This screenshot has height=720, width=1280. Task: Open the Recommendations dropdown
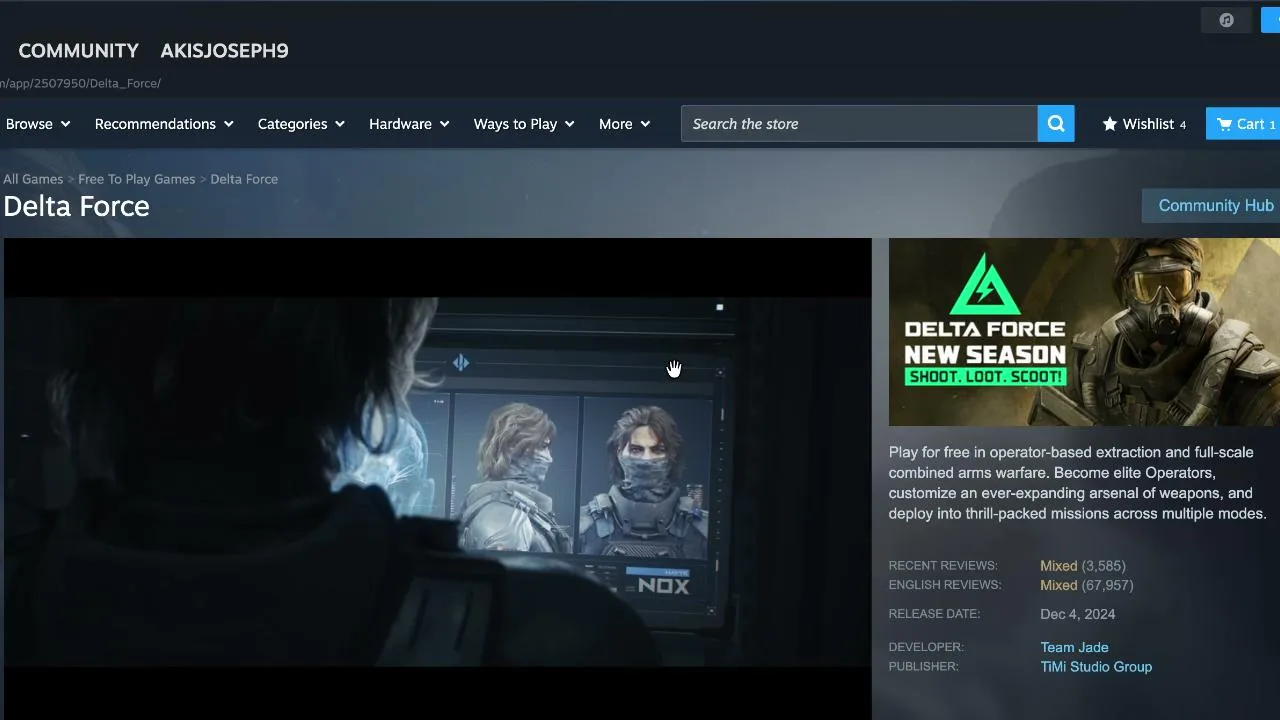click(x=164, y=124)
